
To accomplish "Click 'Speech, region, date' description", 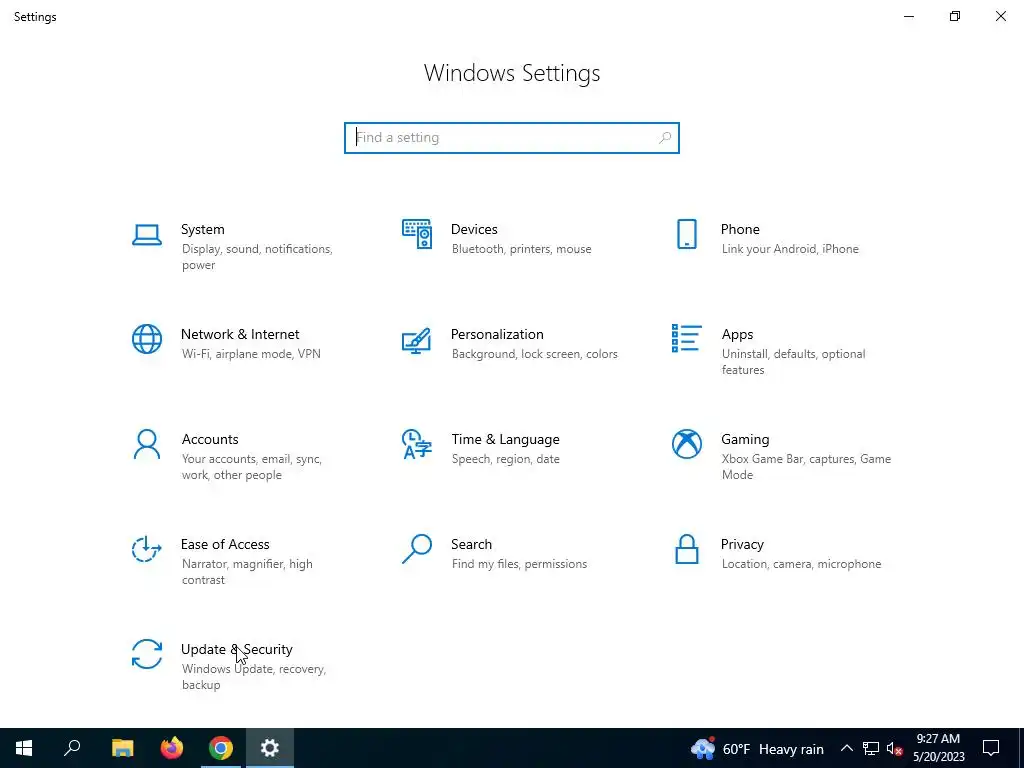I will (505, 459).
